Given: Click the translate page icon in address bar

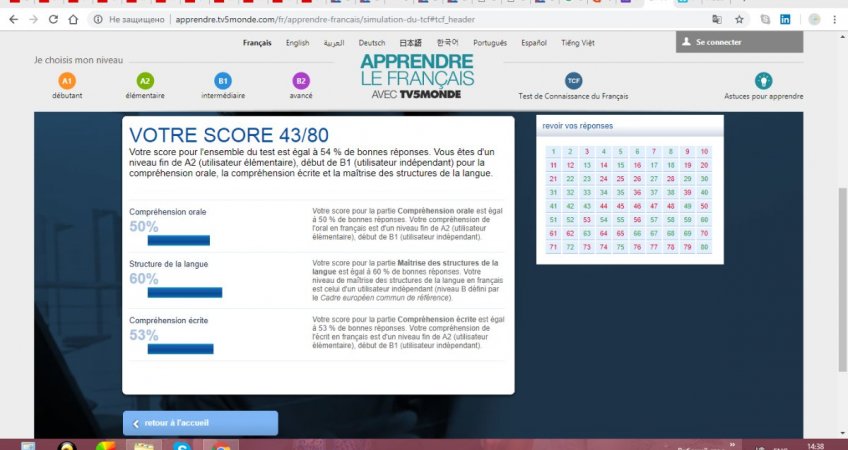Looking at the screenshot, I should [716, 19].
